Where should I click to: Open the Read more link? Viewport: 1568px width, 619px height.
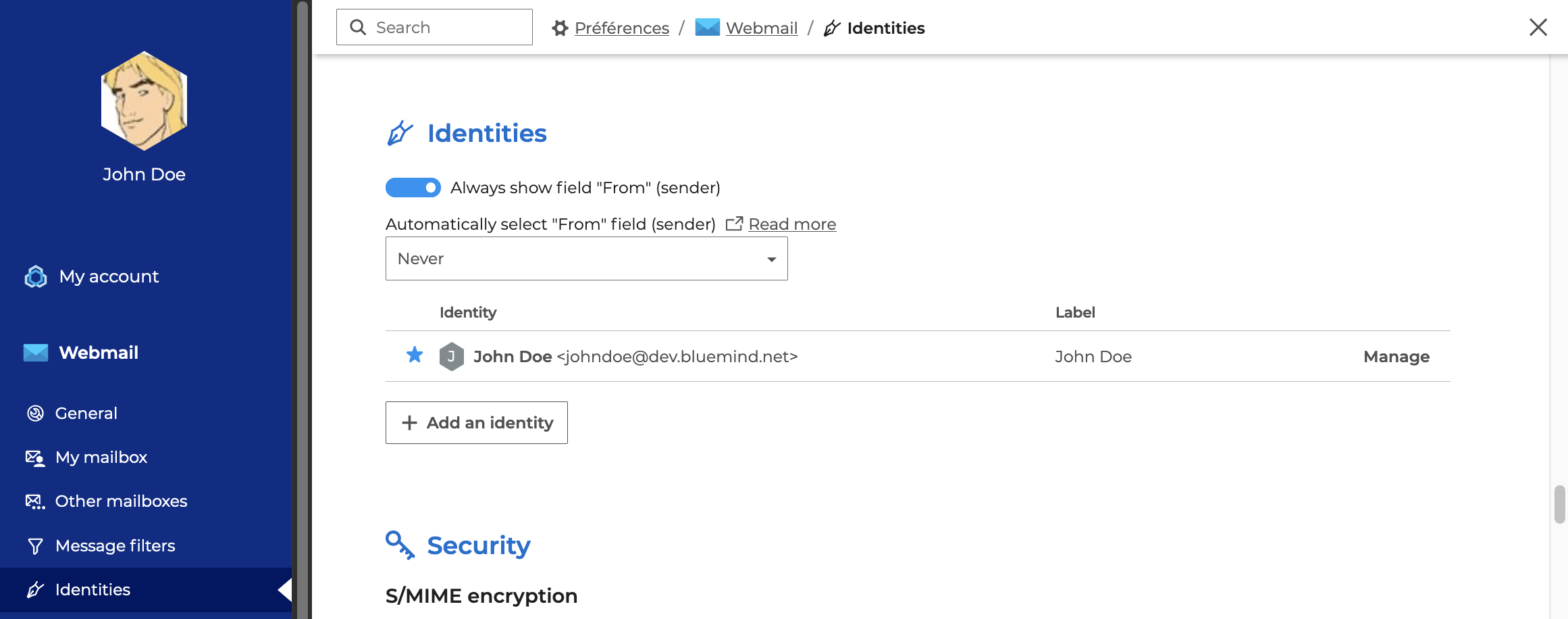[x=791, y=224]
